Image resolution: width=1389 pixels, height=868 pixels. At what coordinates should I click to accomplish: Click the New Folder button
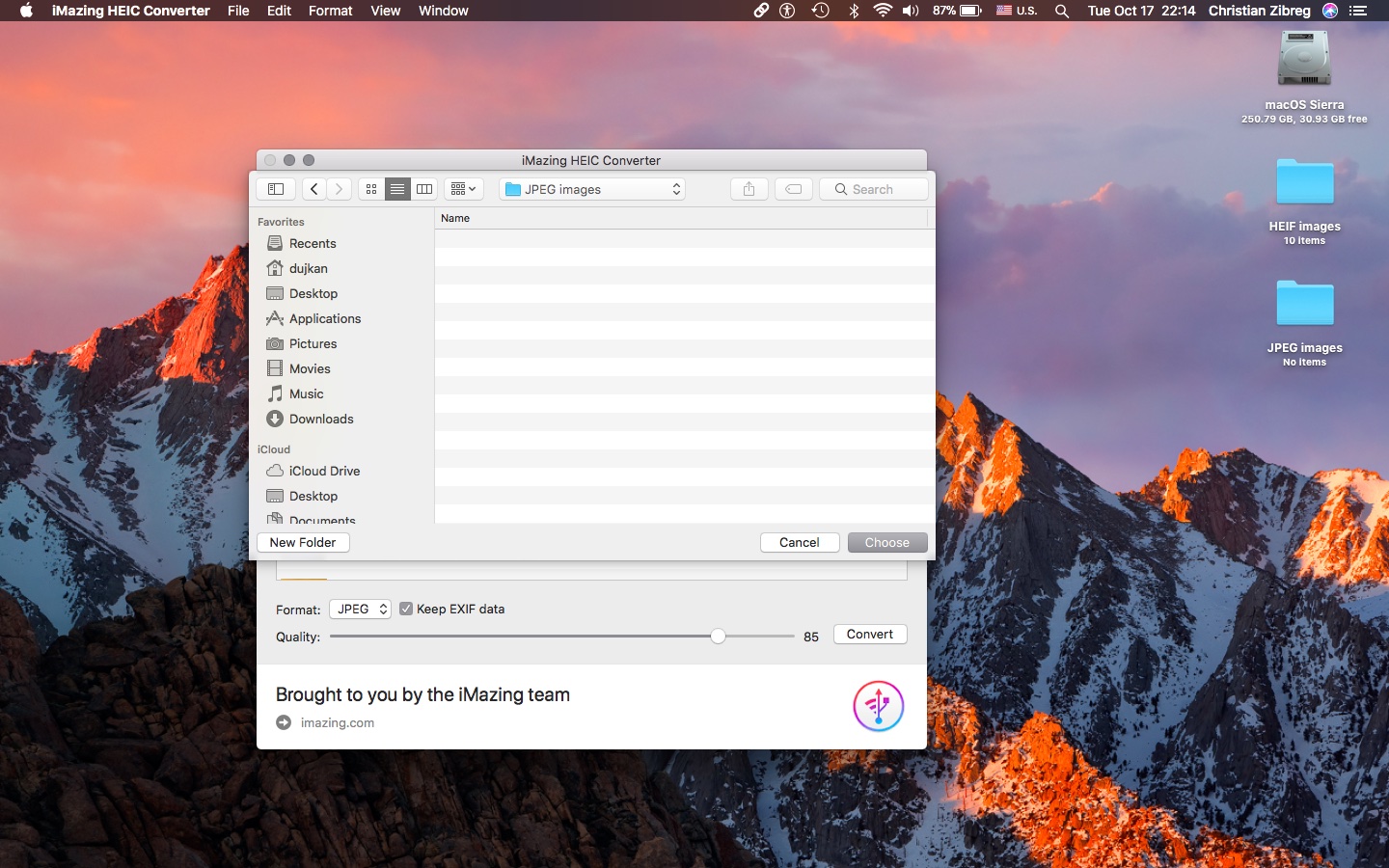point(303,542)
